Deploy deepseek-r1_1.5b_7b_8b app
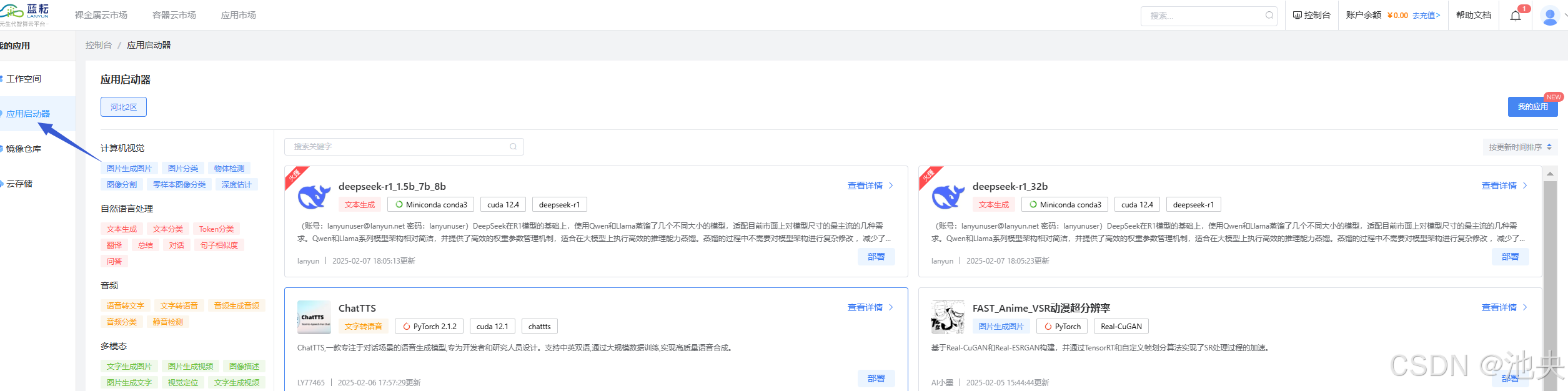The width and height of the screenshot is (1568, 391). point(876,257)
